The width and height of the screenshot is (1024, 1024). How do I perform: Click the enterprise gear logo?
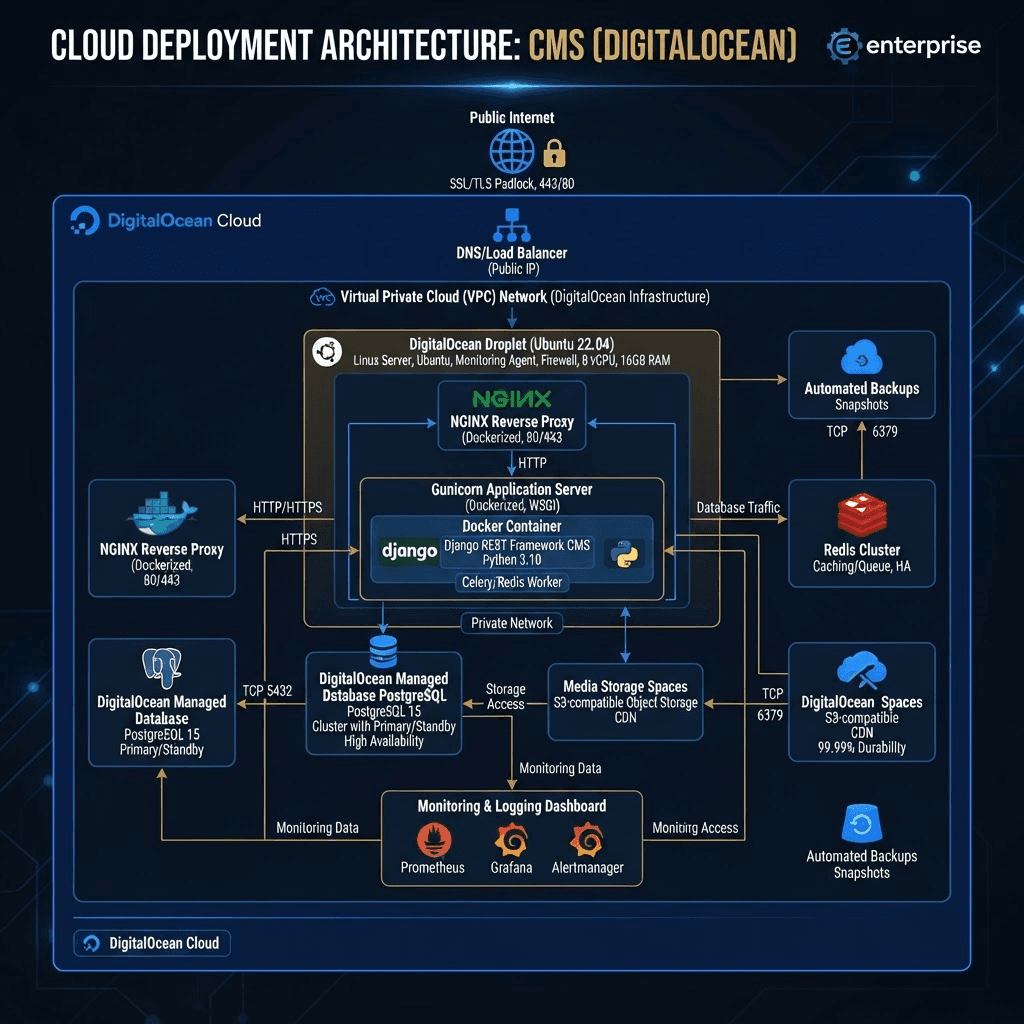pyautogui.click(x=842, y=46)
